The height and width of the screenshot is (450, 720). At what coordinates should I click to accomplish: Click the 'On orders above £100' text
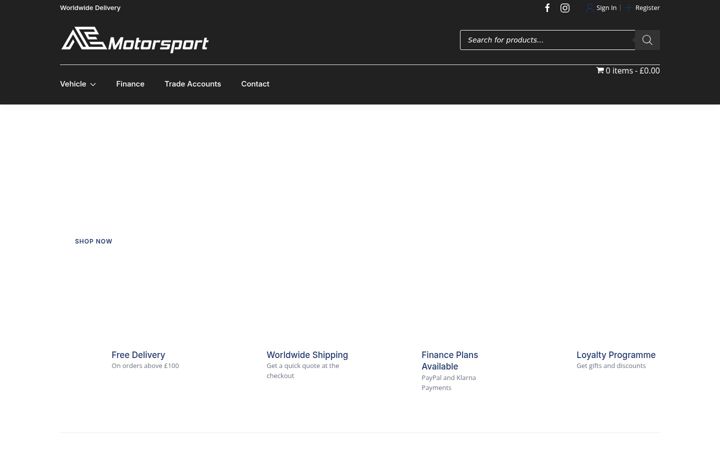tap(145, 366)
